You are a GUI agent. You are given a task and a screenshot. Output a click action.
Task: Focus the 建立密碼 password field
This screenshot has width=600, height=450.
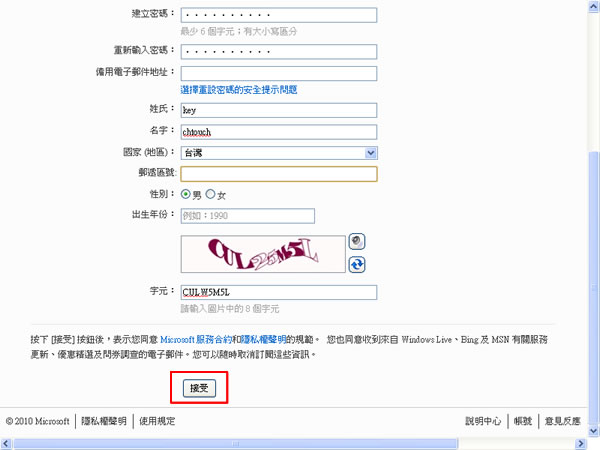pos(279,15)
